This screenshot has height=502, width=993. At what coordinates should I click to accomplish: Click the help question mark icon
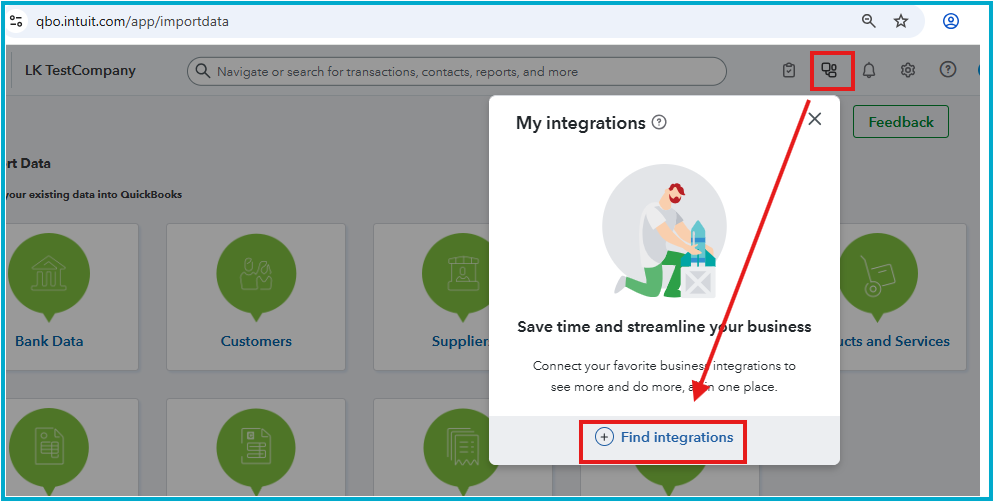947,70
